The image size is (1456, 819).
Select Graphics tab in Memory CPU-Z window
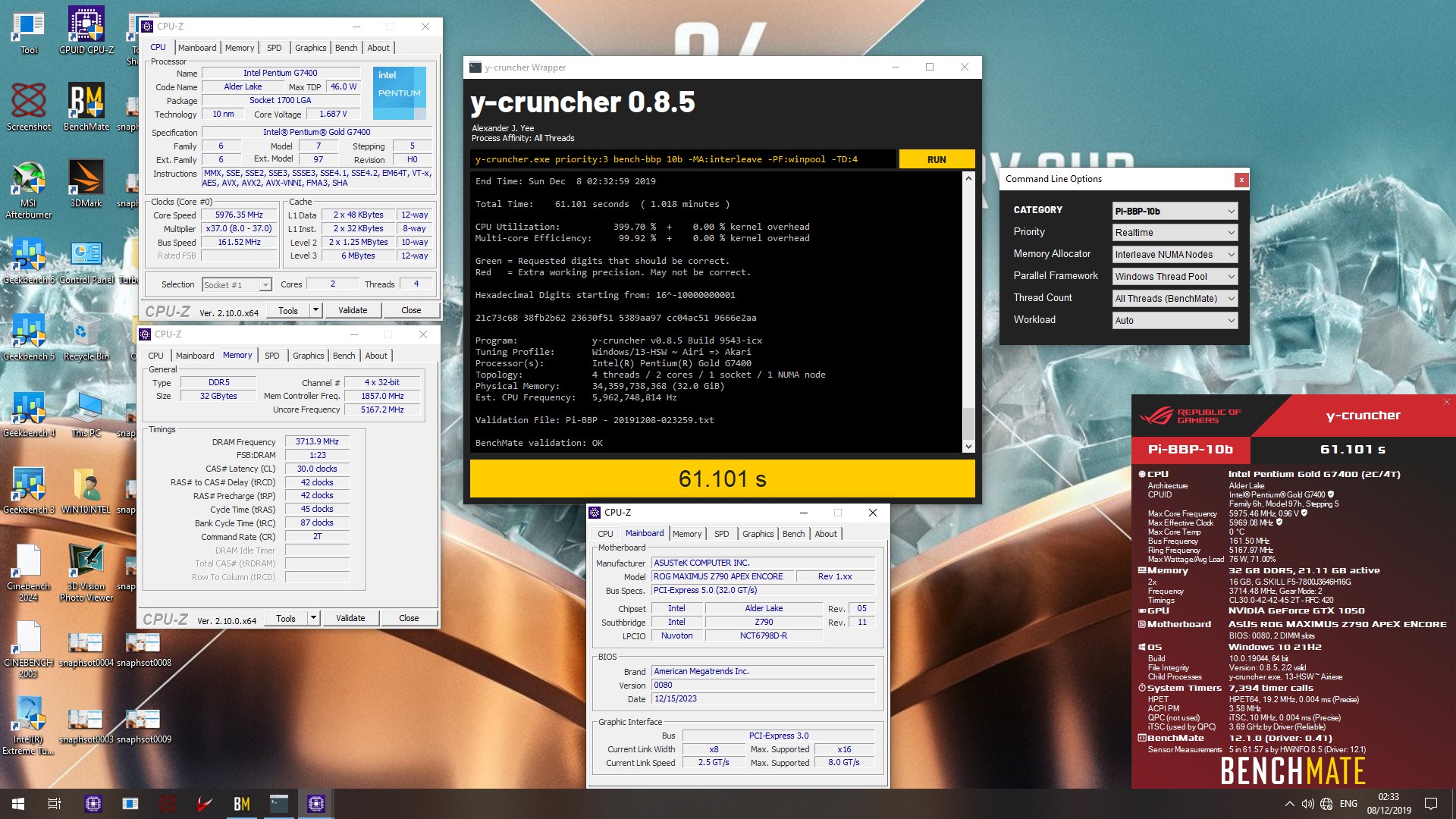coord(309,356)
